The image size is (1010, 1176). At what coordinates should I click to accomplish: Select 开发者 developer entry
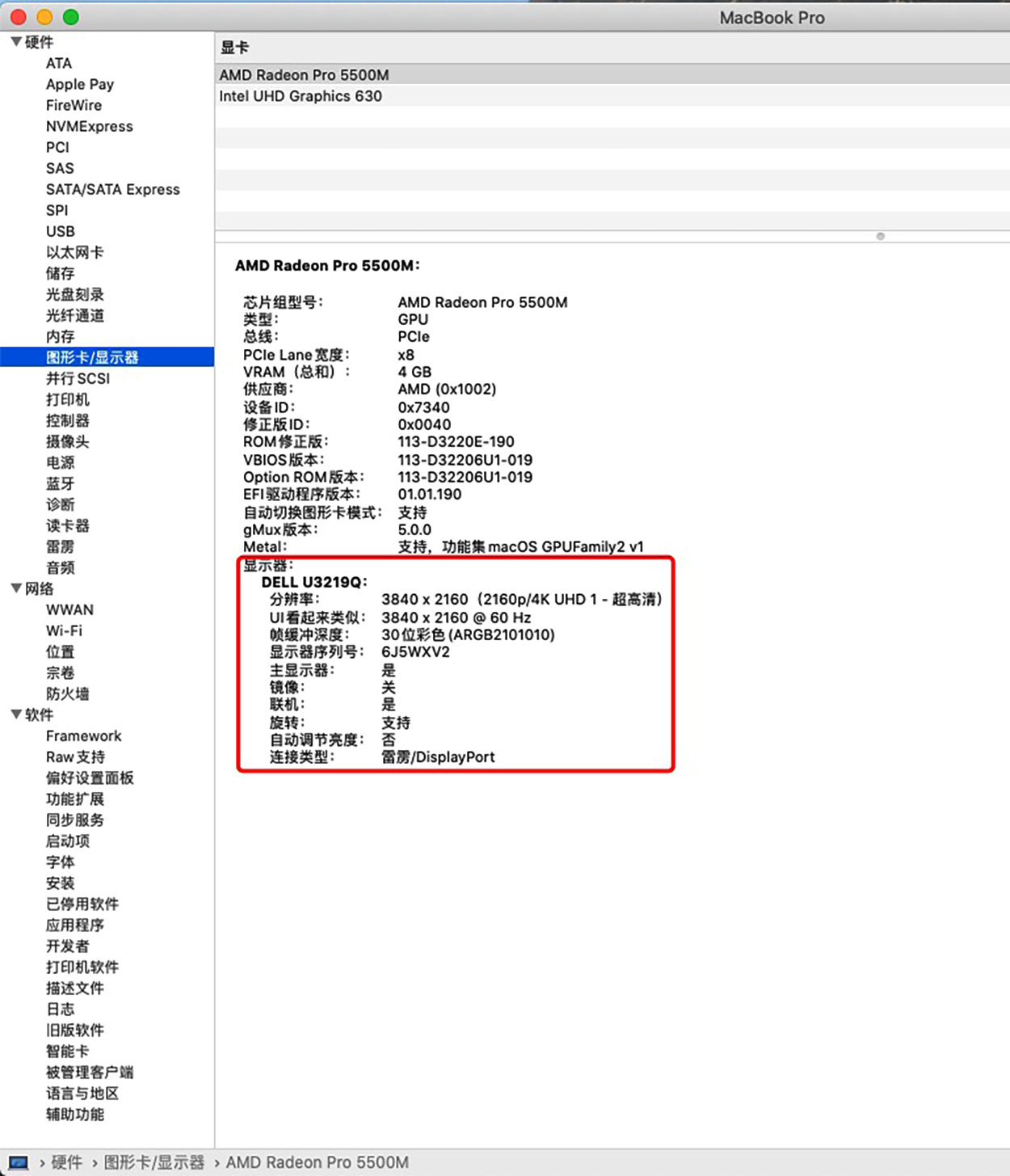(x=68, y=946)
